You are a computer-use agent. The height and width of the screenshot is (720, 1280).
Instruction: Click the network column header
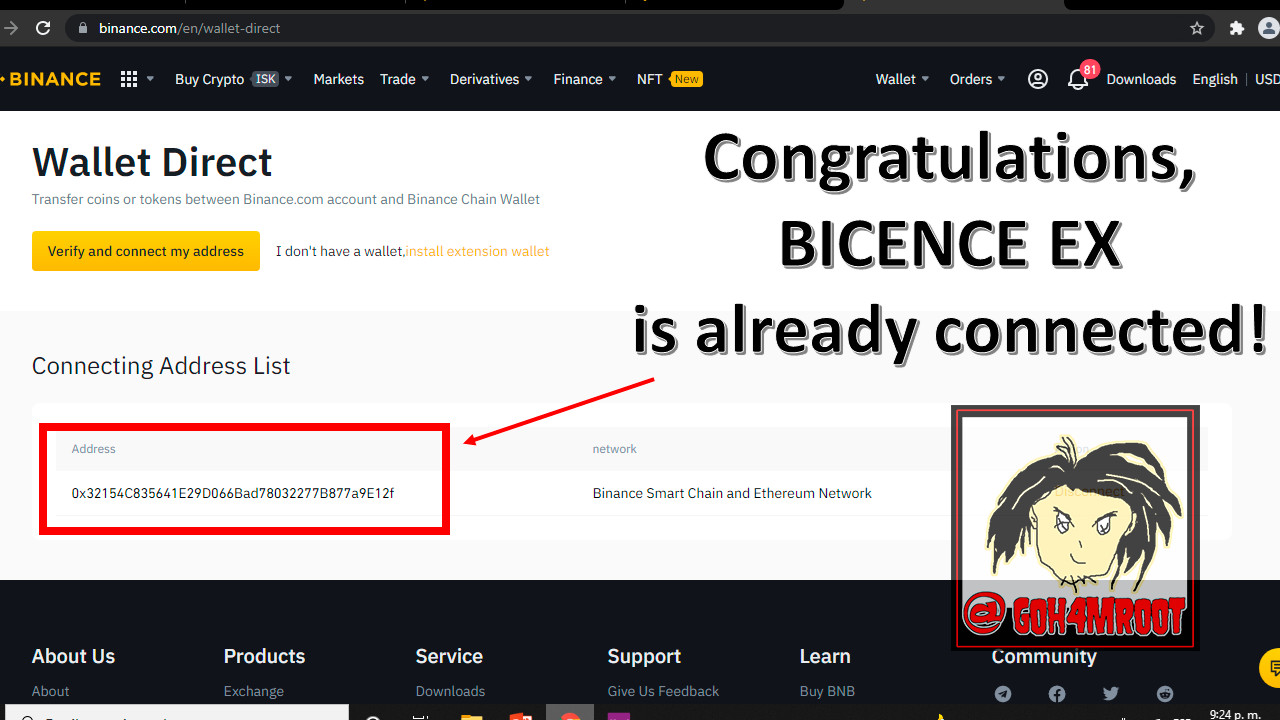615,449
